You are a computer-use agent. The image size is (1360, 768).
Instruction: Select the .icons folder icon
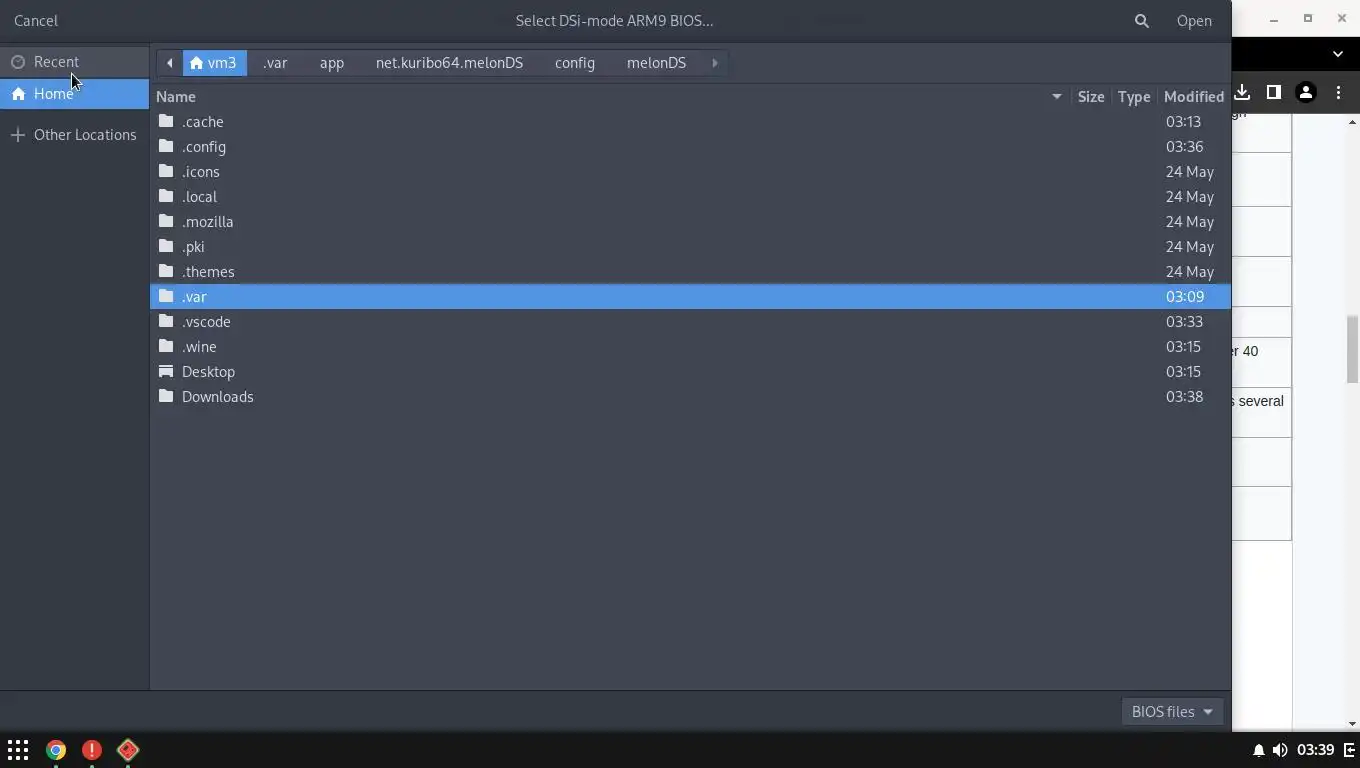click(x=166, y=171)
